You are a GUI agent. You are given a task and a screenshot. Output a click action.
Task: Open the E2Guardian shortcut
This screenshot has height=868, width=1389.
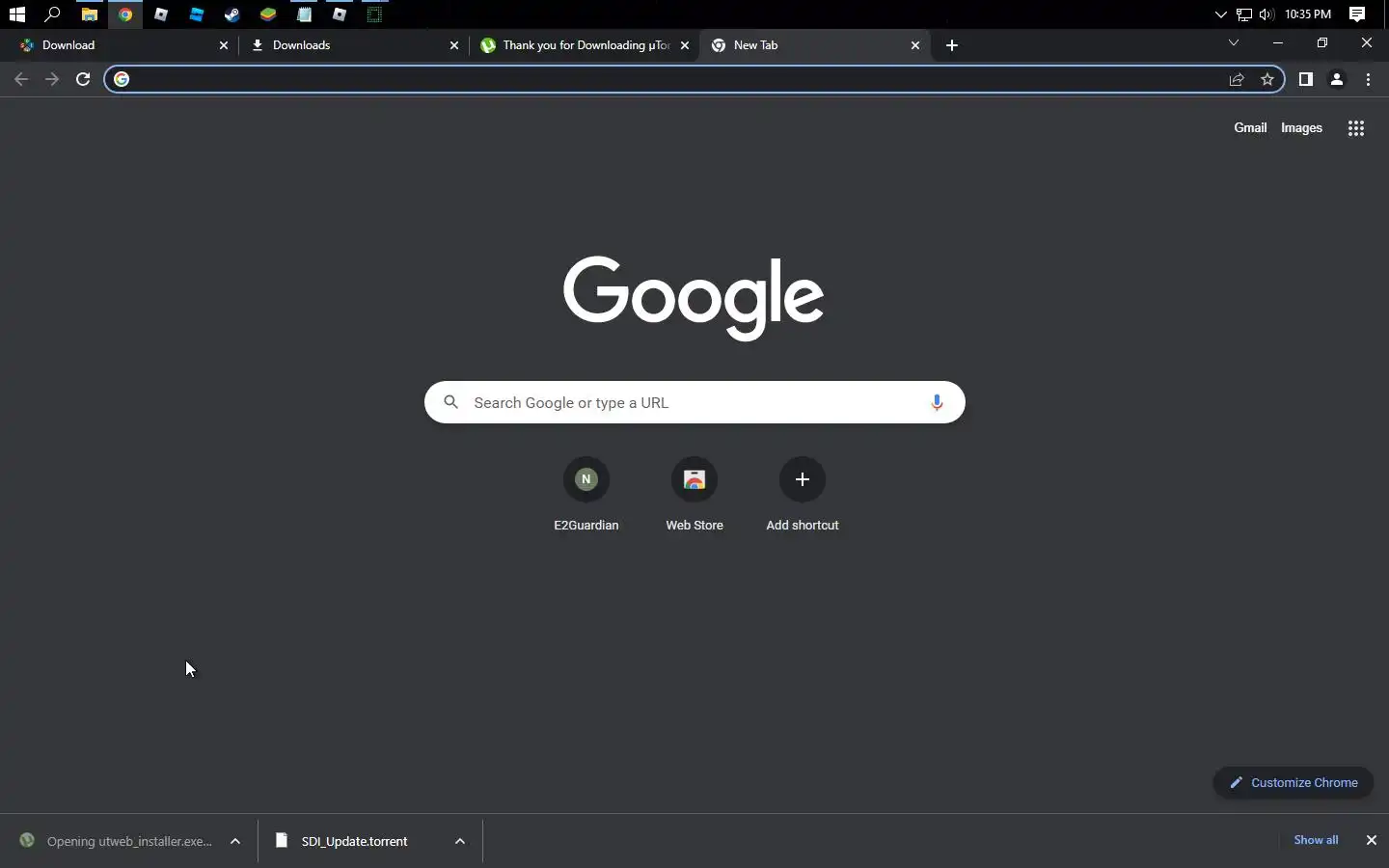tap(586, 494)
